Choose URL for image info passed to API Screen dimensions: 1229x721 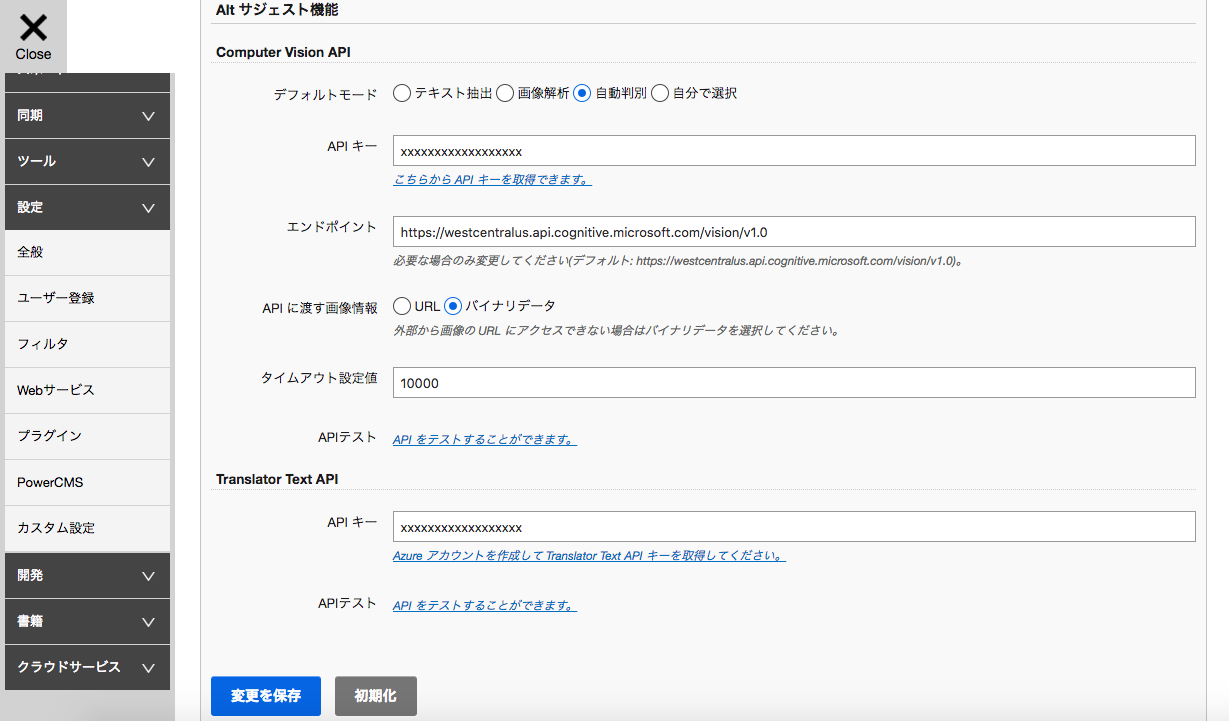[x=402, y=306]
